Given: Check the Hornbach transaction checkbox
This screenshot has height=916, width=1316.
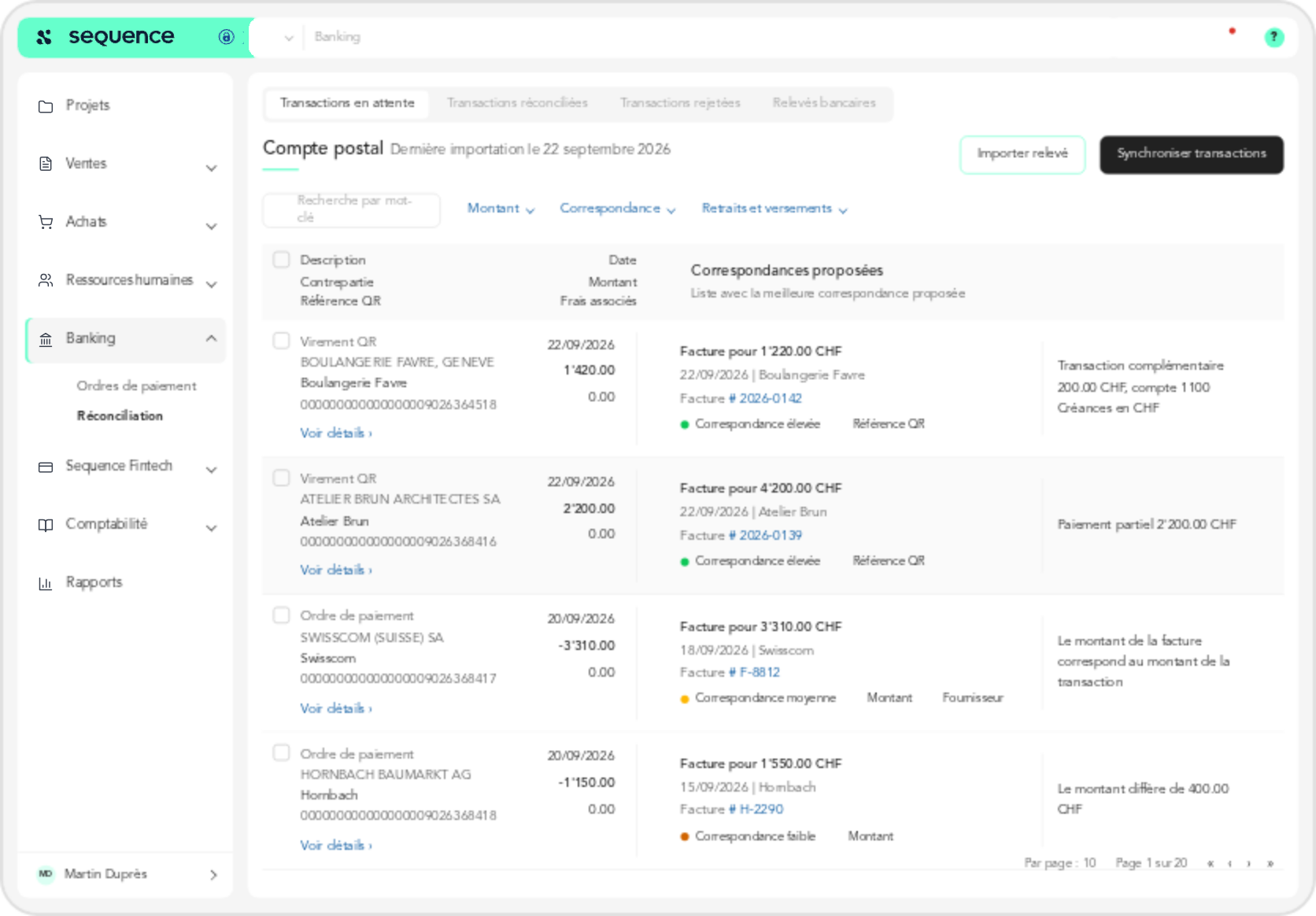Looking at the screenshot, I should [x=281, y=752].
